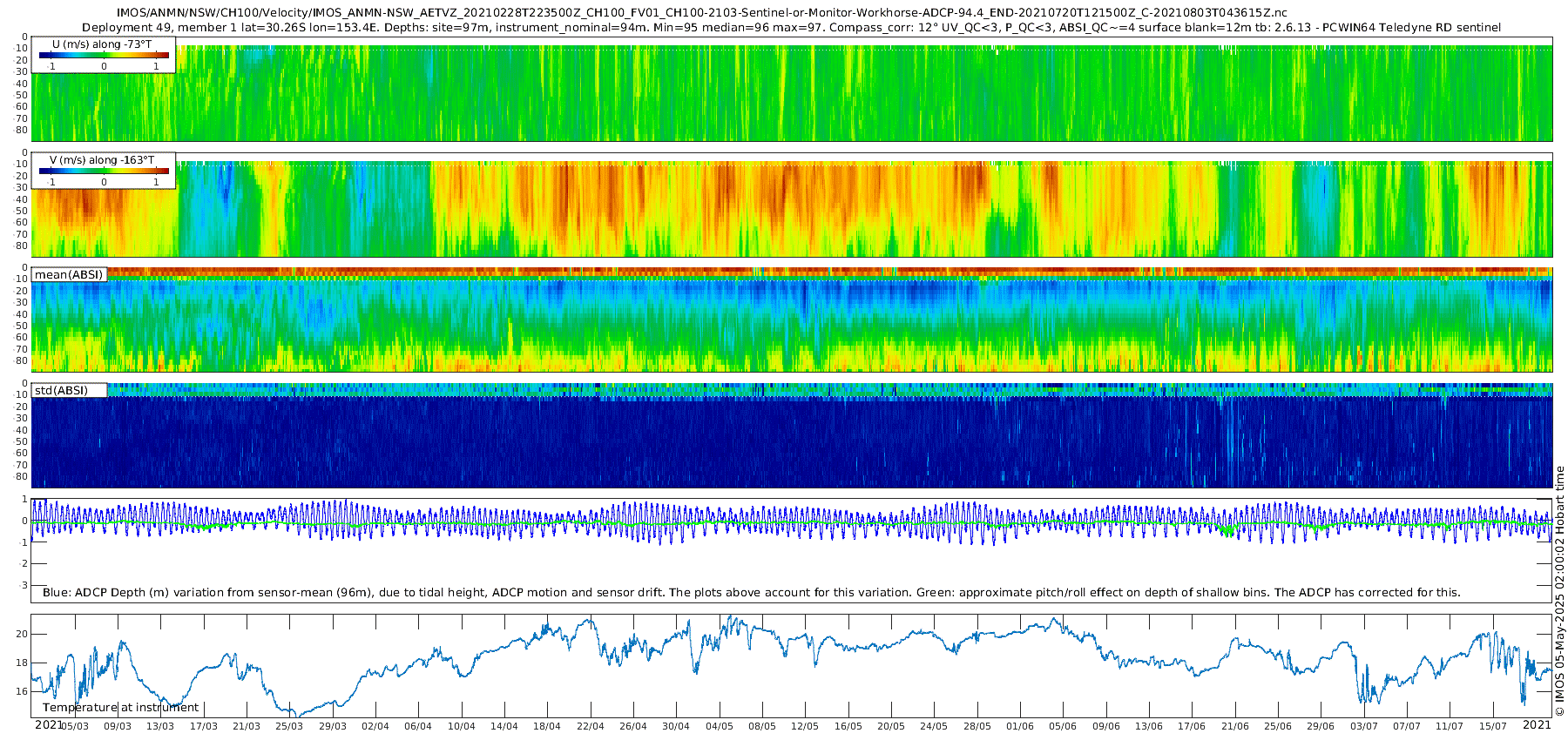Click the U velocity colorbar gradient
Image resolution: width=1568 pixels, height=740 pixels.
coord(104,55)
